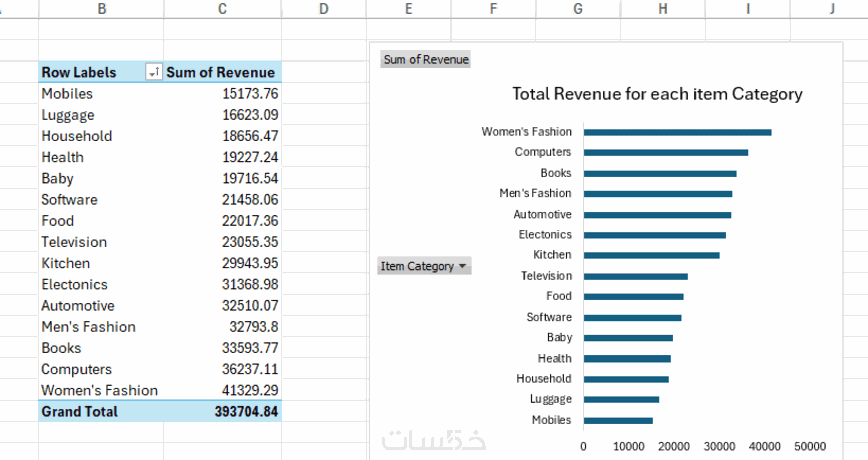This screenshot has width=868, height=460.
Task: Select the Kitchen row label cell
Action: 101,263
